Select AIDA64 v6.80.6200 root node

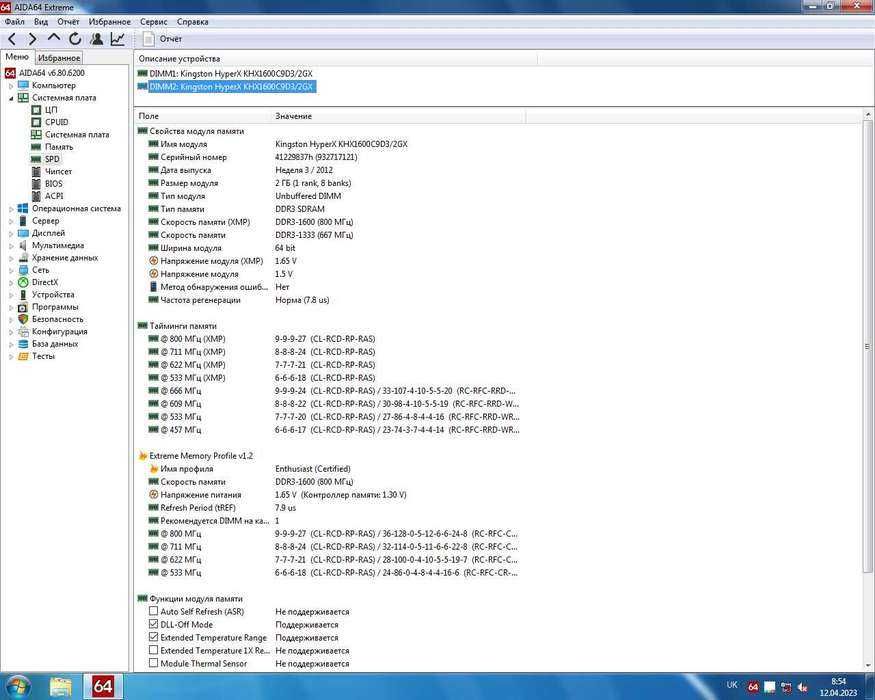point(52,73)
